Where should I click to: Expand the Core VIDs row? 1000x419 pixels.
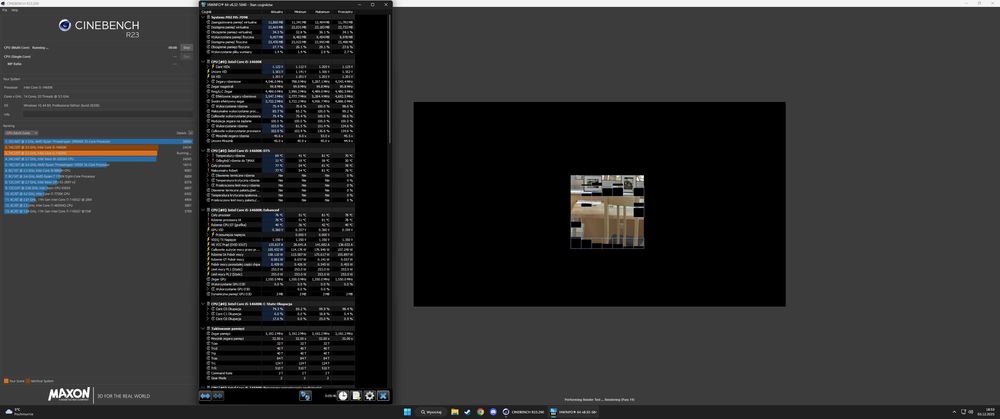[x=207, y=66]
